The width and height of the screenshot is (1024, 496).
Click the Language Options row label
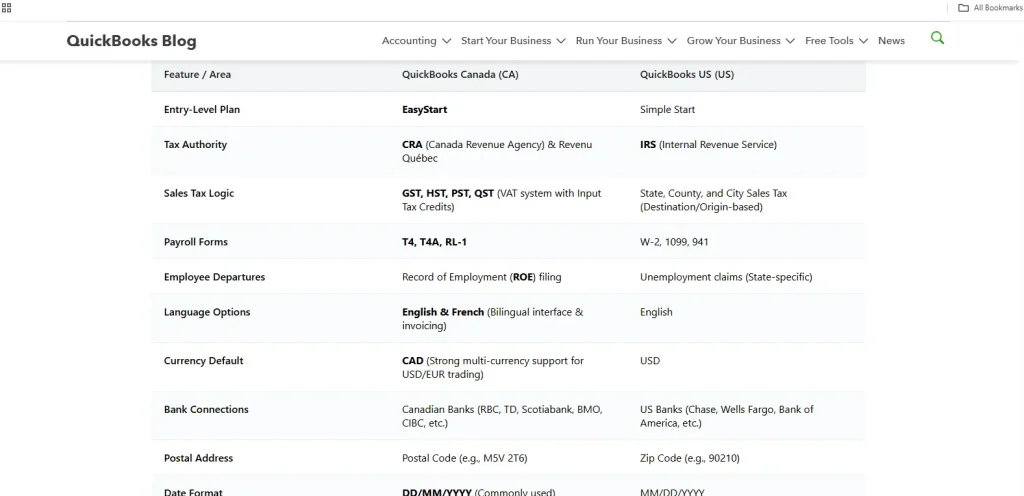tap(207, 313)
